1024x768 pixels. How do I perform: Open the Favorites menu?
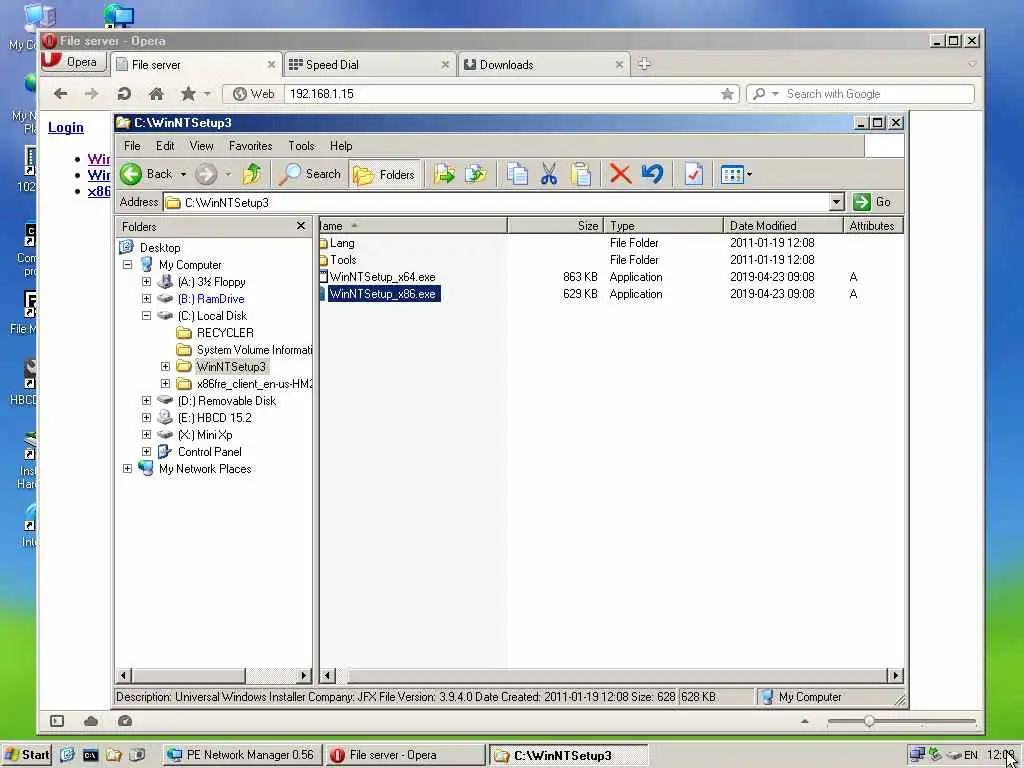click(250, 146)
